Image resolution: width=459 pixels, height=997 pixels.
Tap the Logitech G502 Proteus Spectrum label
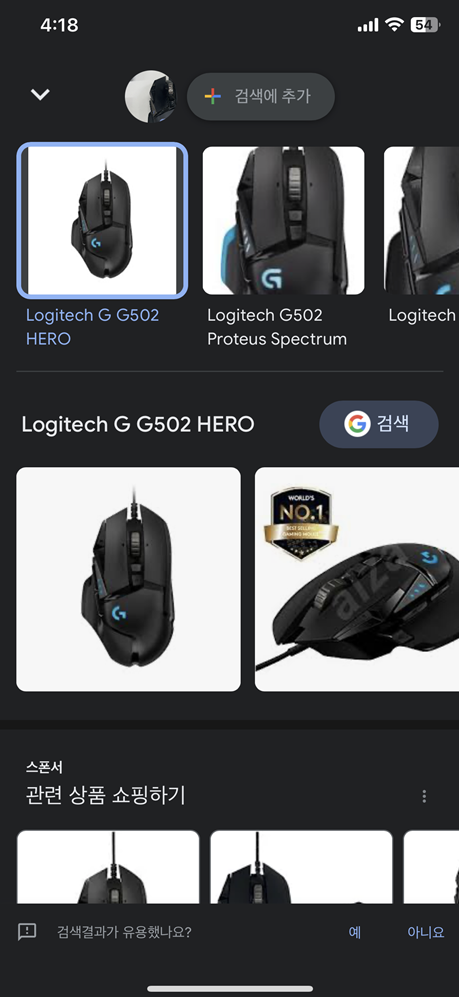click(277, 327)
